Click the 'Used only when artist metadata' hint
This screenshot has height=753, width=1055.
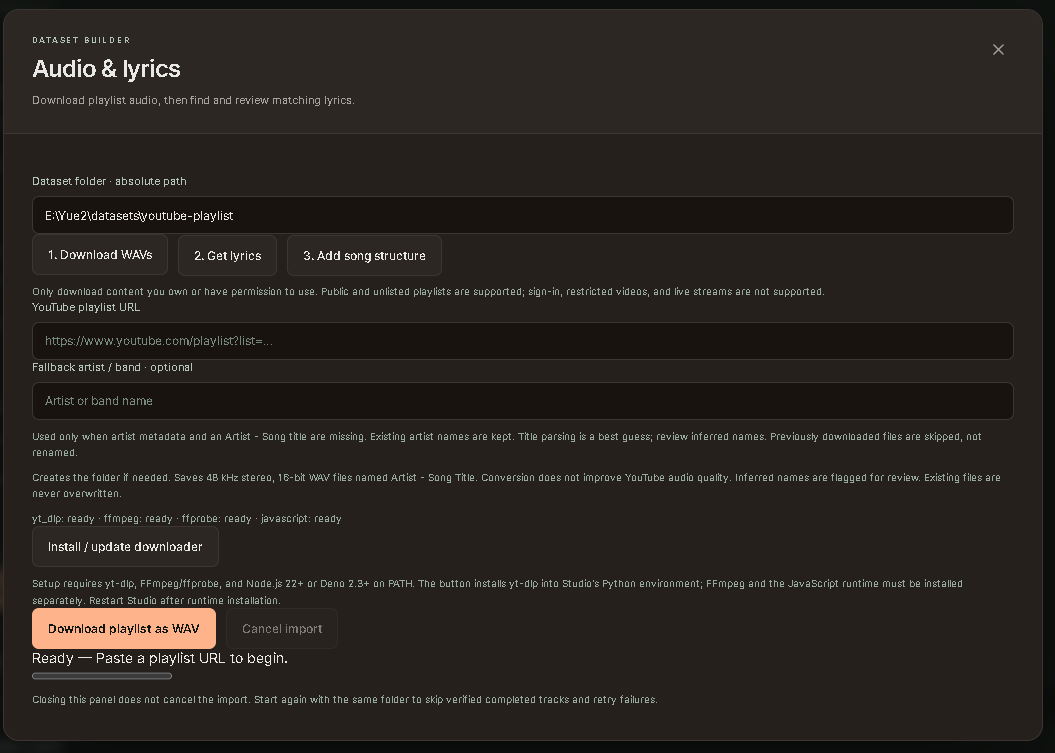(507, 444)
